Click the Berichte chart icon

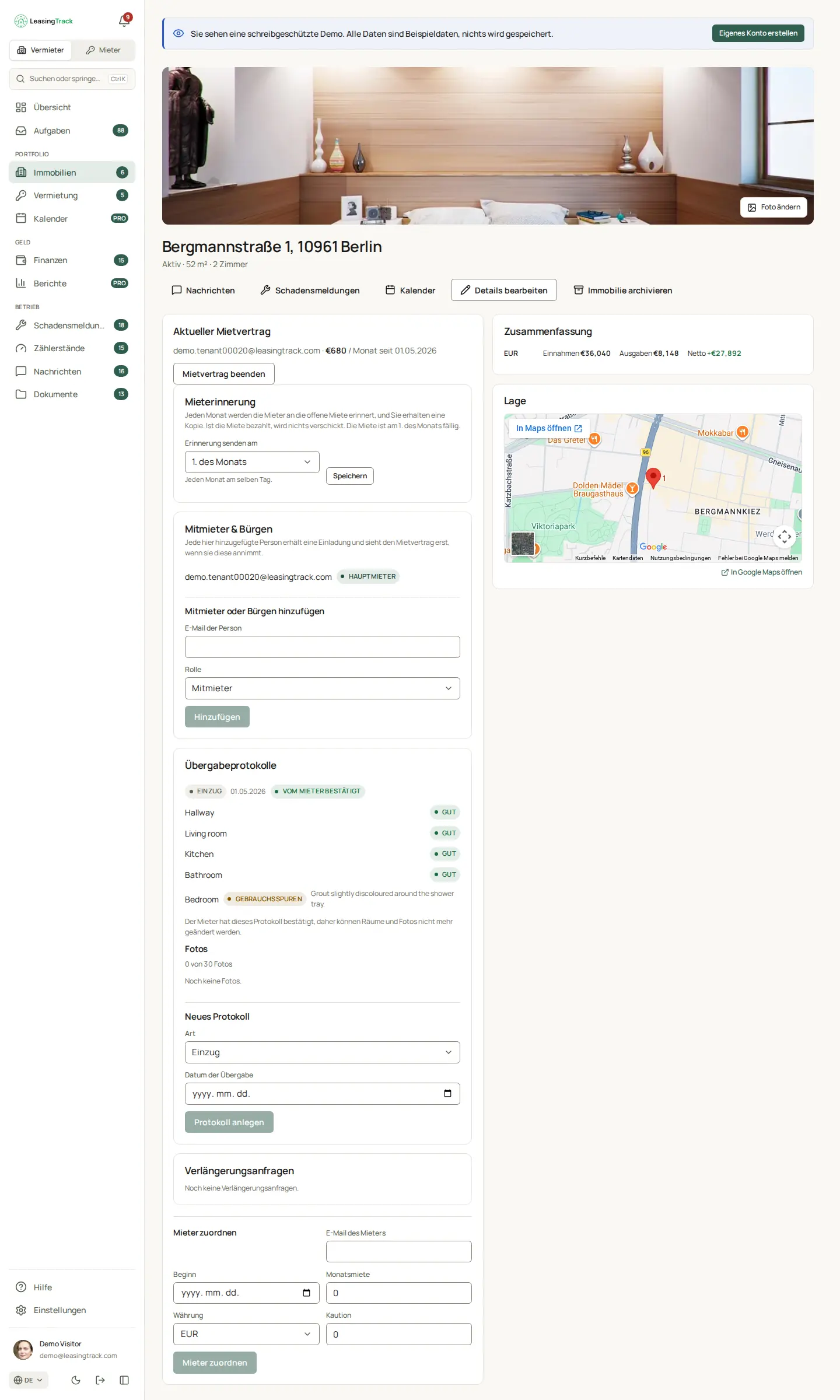21,283
